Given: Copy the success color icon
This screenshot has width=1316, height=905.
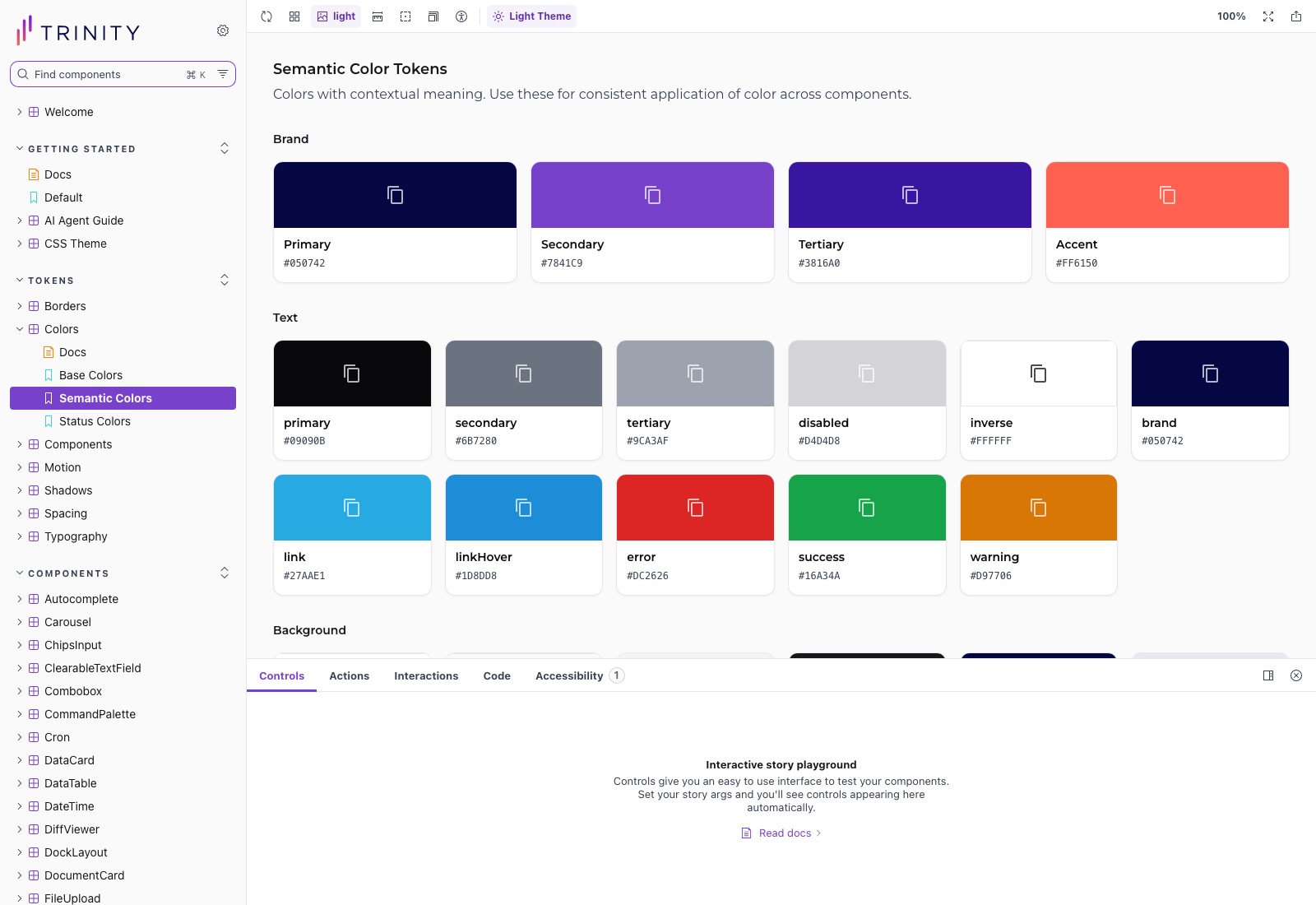Looking at the screenshot, I should pyautogui.click(x=867, y=508).
